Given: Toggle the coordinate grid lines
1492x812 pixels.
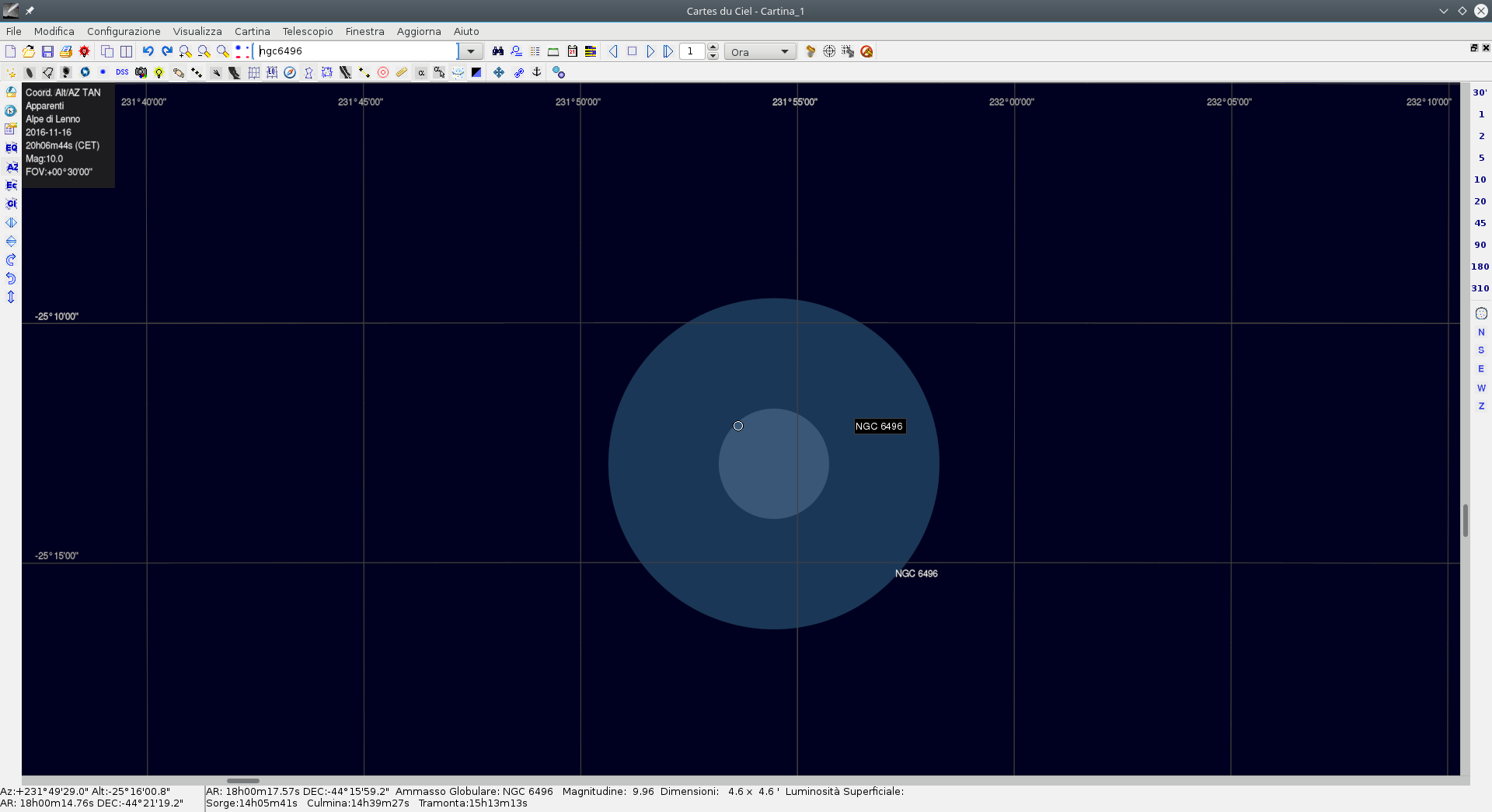Looking at the screenshot, I should pyautogui.click(x=253, y=72).
